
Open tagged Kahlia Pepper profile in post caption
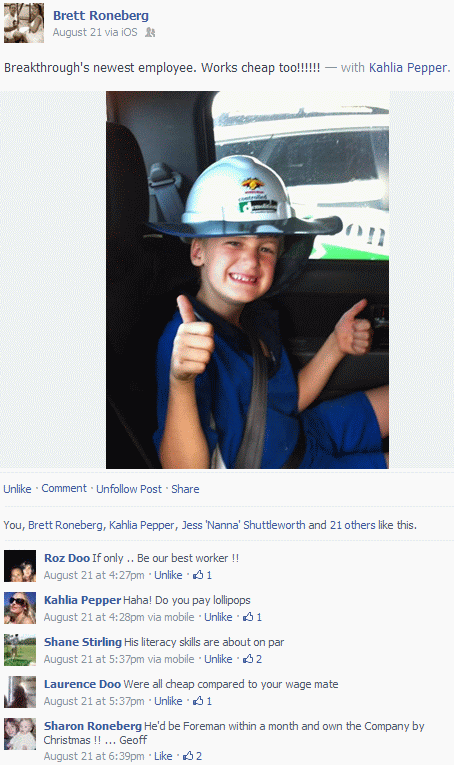408,67
